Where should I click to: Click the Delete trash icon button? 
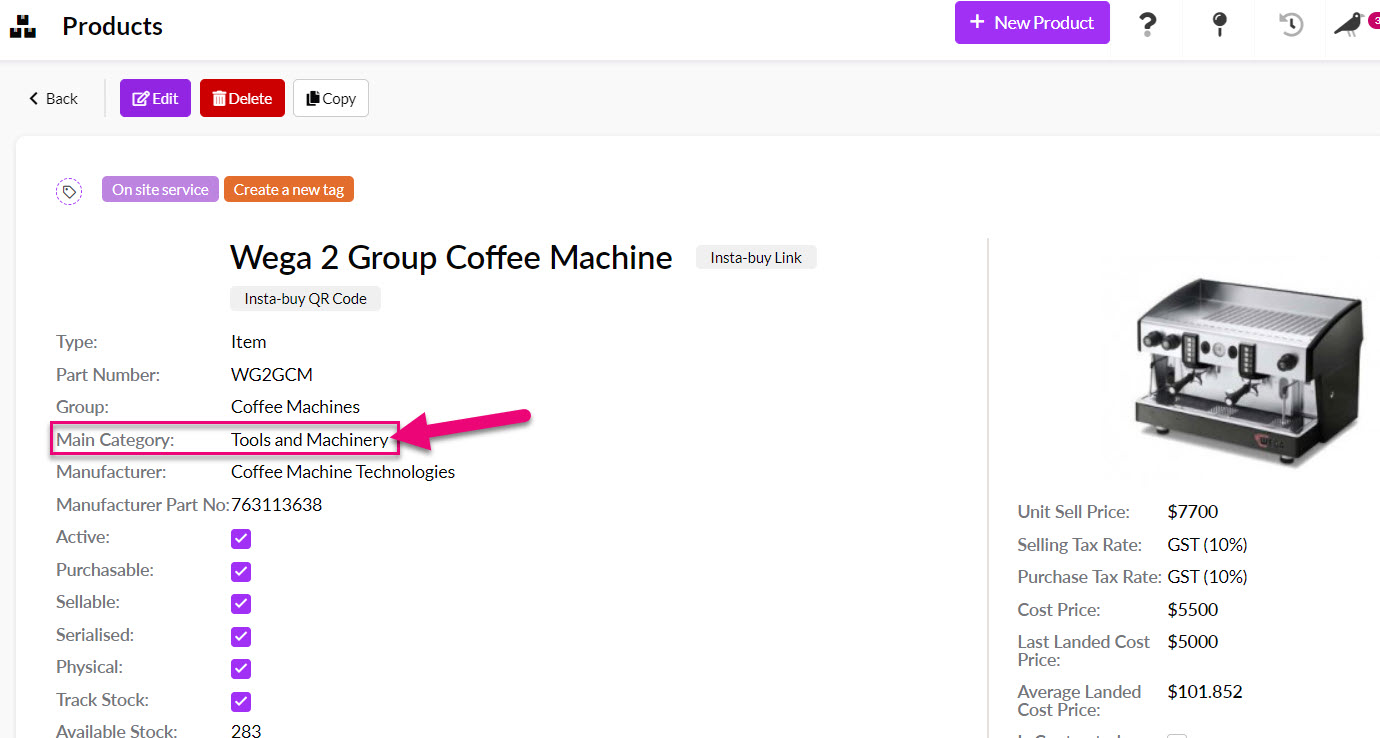point(242,98)
